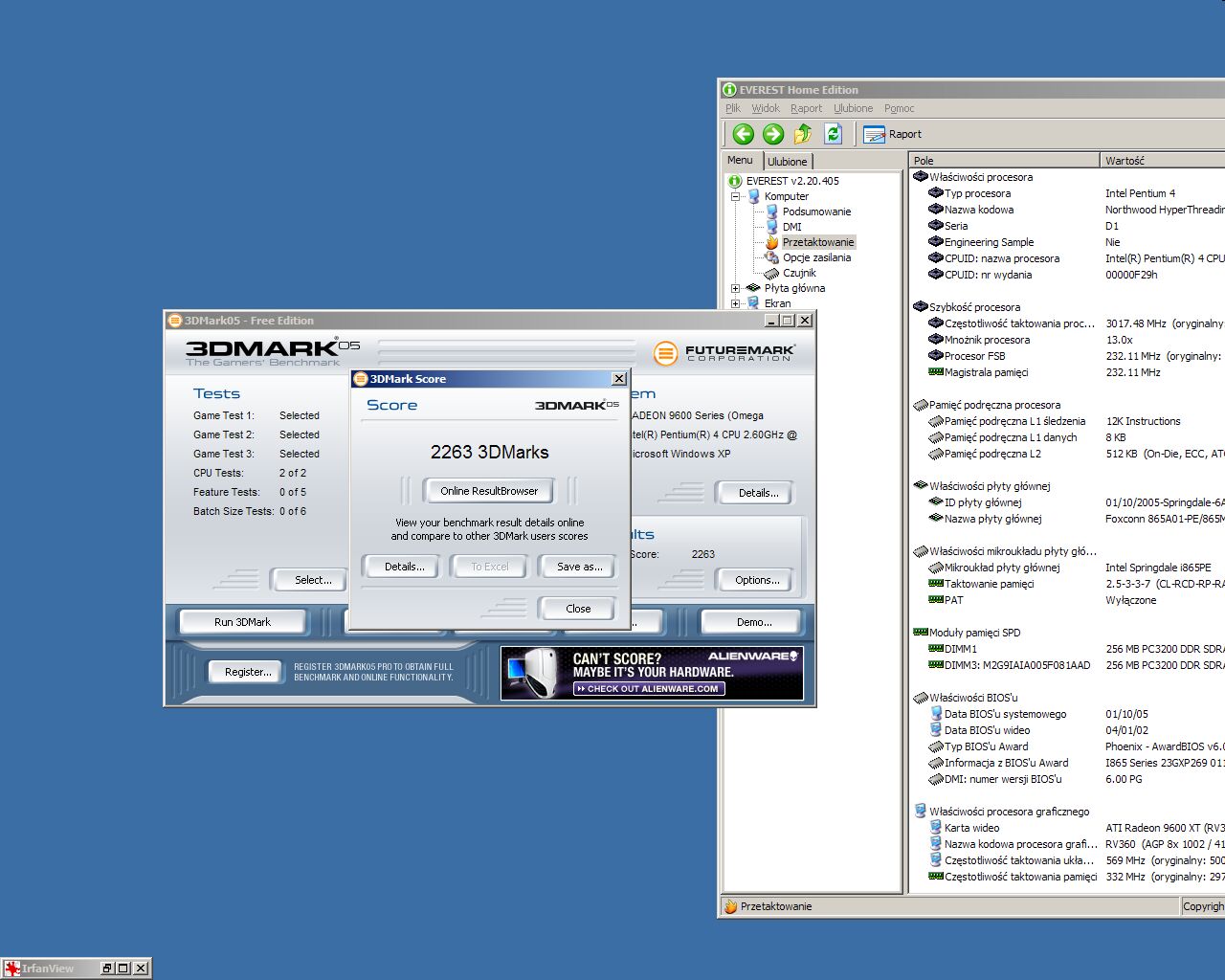Viewport: 1225px width, 980px height.
Task: Select the 3017.48 MHz clock frequency value
Action: tap(1165, 323)
